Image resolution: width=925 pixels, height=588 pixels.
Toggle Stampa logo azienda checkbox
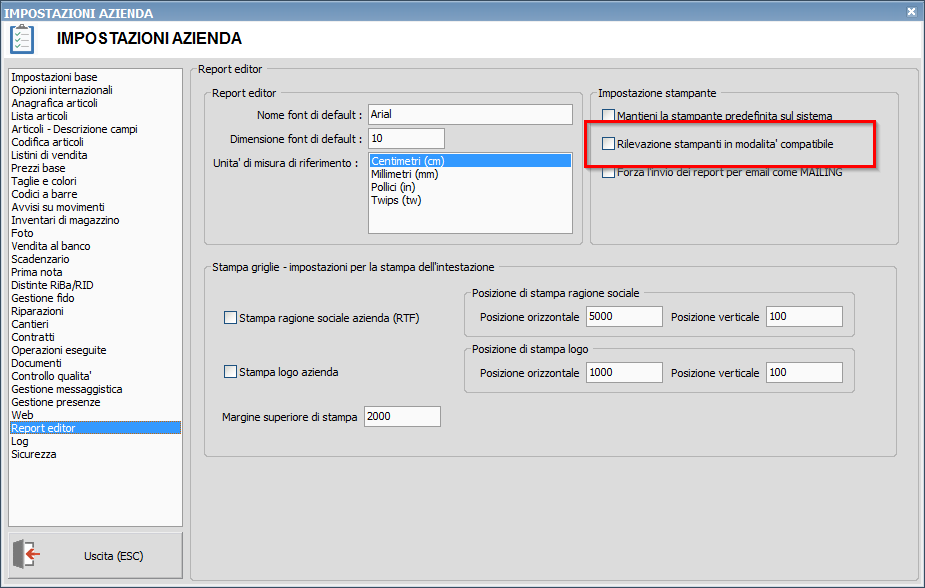coord(230,372)
